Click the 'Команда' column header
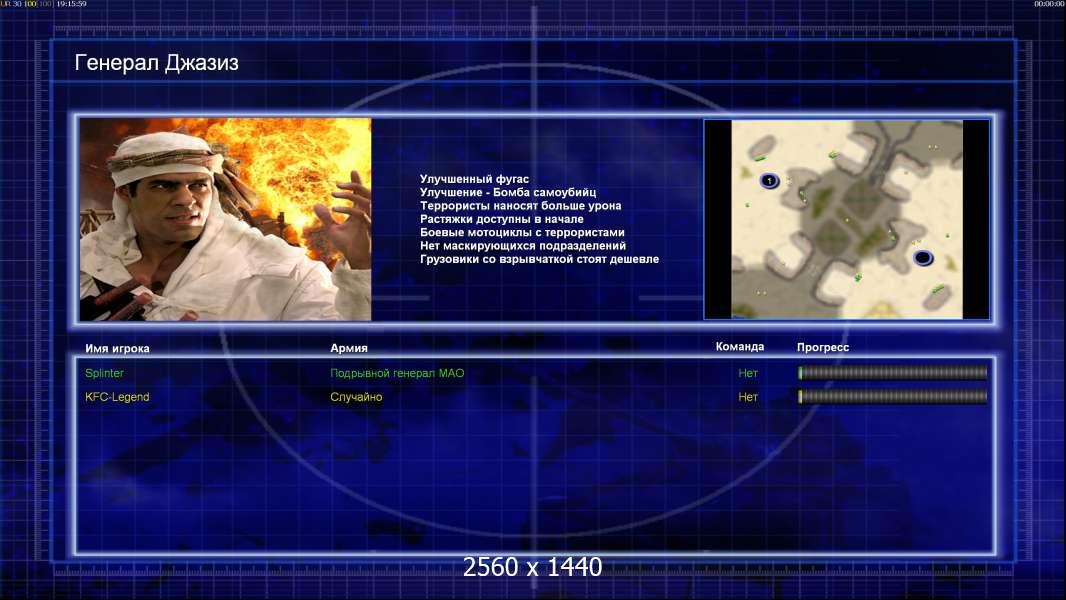 click(740, 347)
